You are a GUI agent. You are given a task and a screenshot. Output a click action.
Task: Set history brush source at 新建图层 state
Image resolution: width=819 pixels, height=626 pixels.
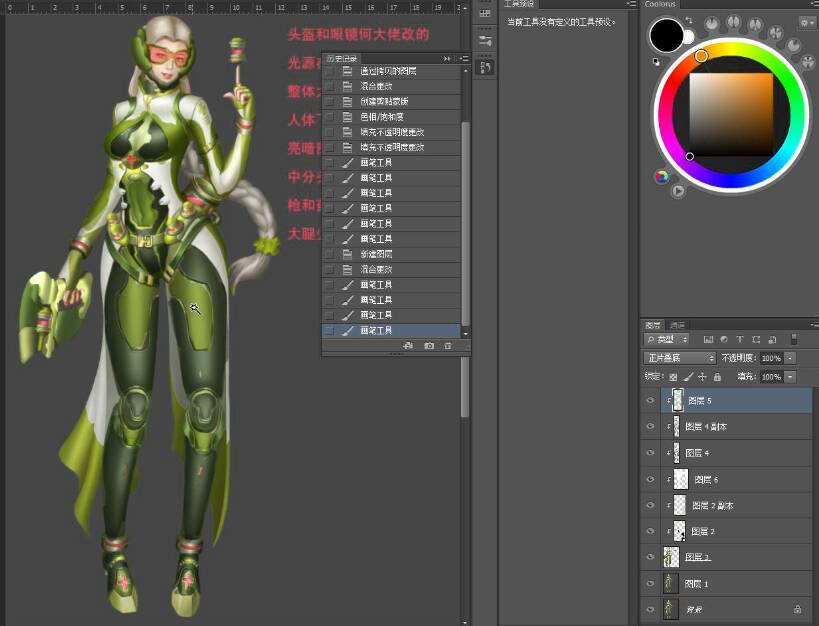pos(330,254)
